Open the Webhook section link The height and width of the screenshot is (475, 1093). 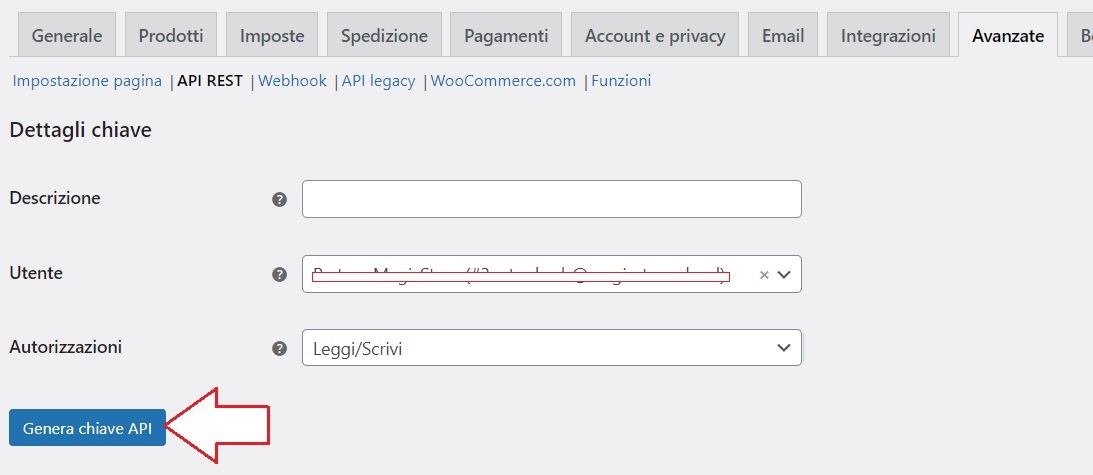pyautogui.click(x=292, y=81)
